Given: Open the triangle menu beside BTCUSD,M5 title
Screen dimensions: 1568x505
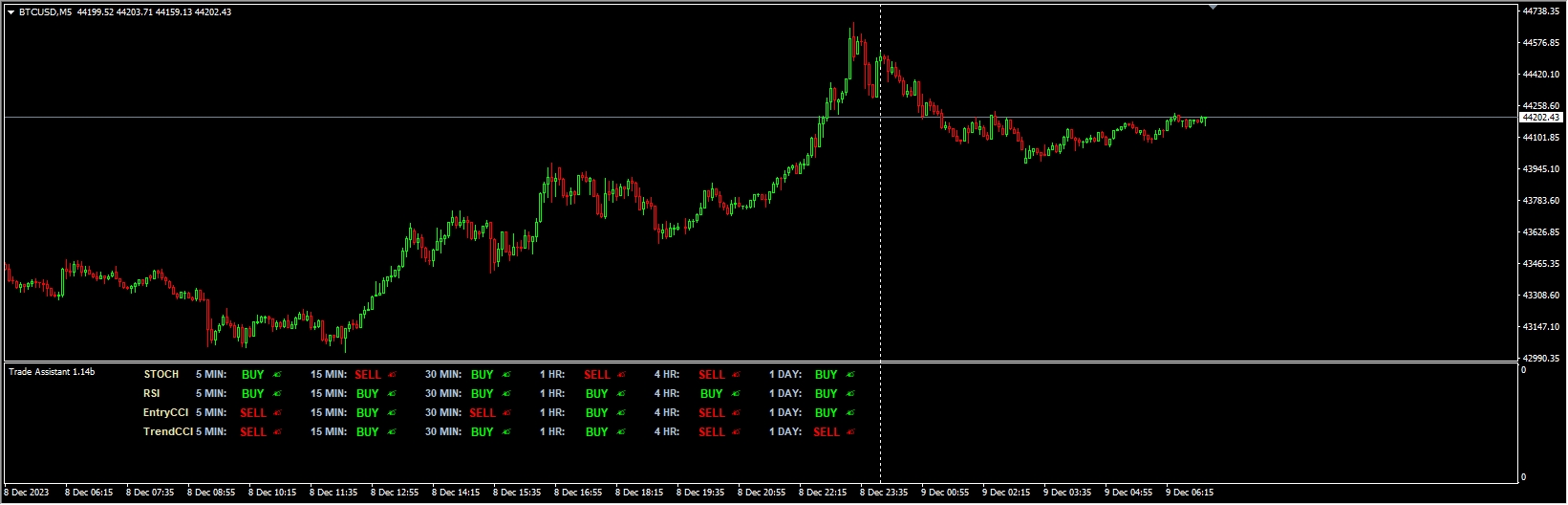Looking at the screenshot, I should [x=11, y=12].
